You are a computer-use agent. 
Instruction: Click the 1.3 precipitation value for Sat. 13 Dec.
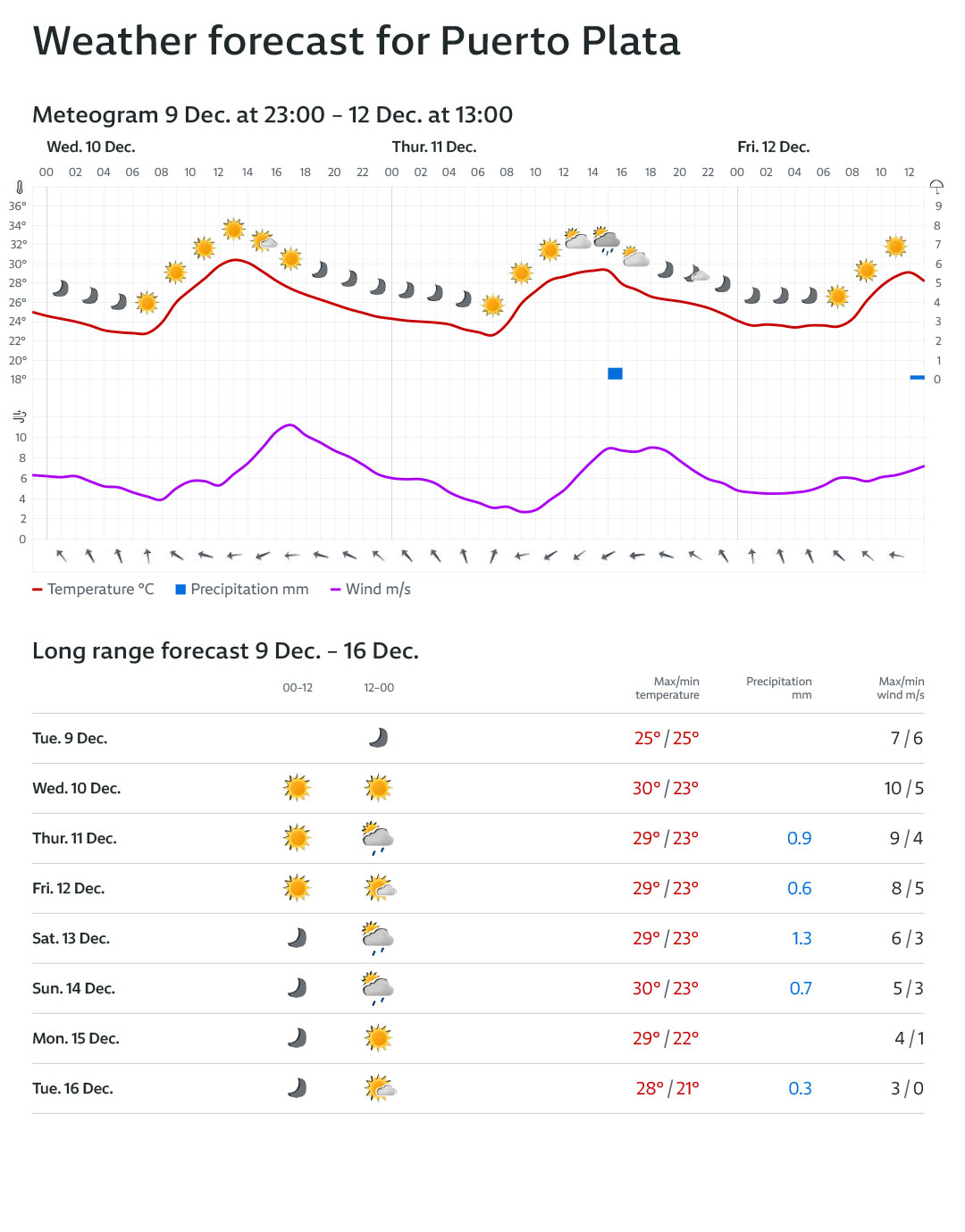pyautogui.click(x=801, y=938)
